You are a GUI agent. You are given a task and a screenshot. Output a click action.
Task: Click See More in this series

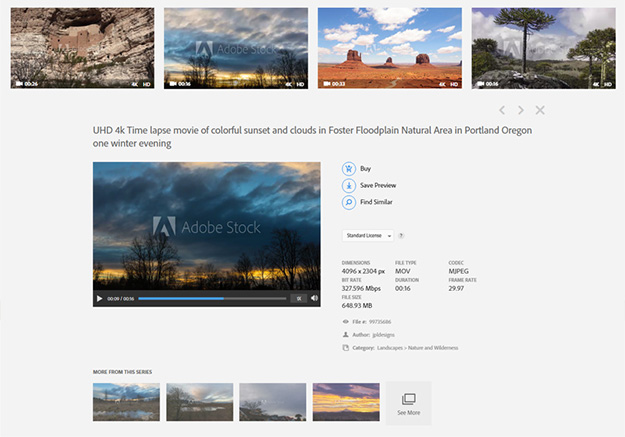[x=408, y=402]
